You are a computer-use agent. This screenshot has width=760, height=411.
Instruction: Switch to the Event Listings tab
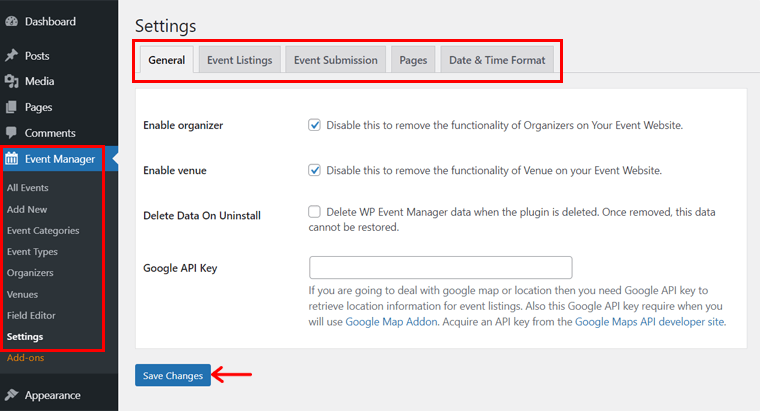pyautogui.click(x=239, y=60)
